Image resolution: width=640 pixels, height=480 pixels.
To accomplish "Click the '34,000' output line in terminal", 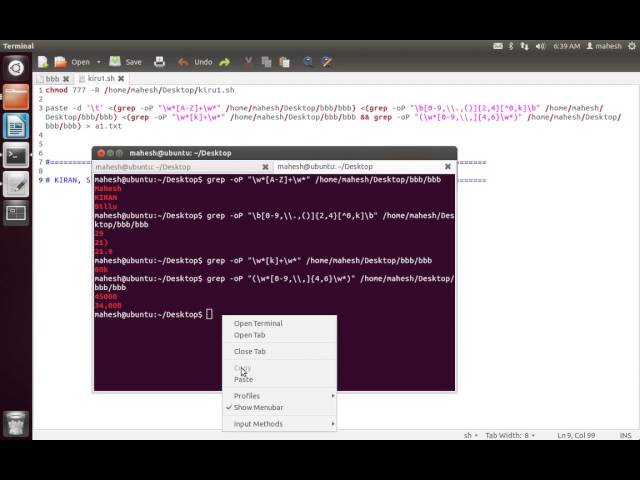I will pos(108,305).
